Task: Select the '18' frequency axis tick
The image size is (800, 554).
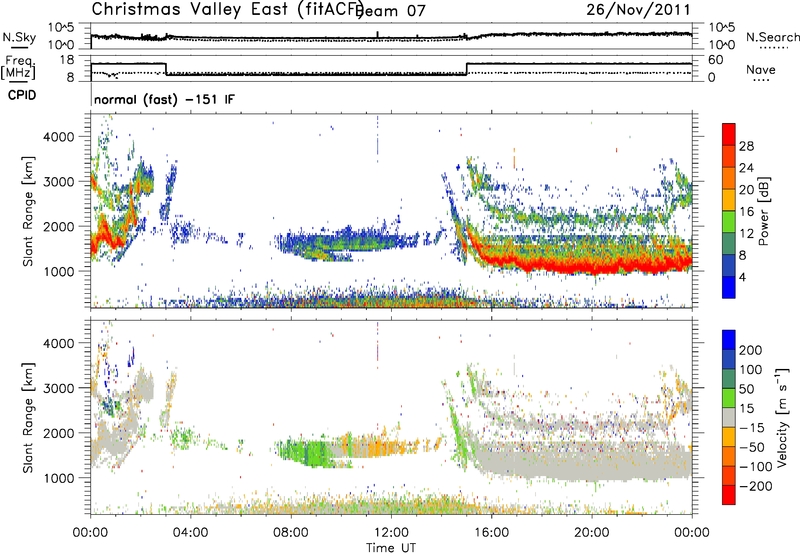Action: coord(66,60)
